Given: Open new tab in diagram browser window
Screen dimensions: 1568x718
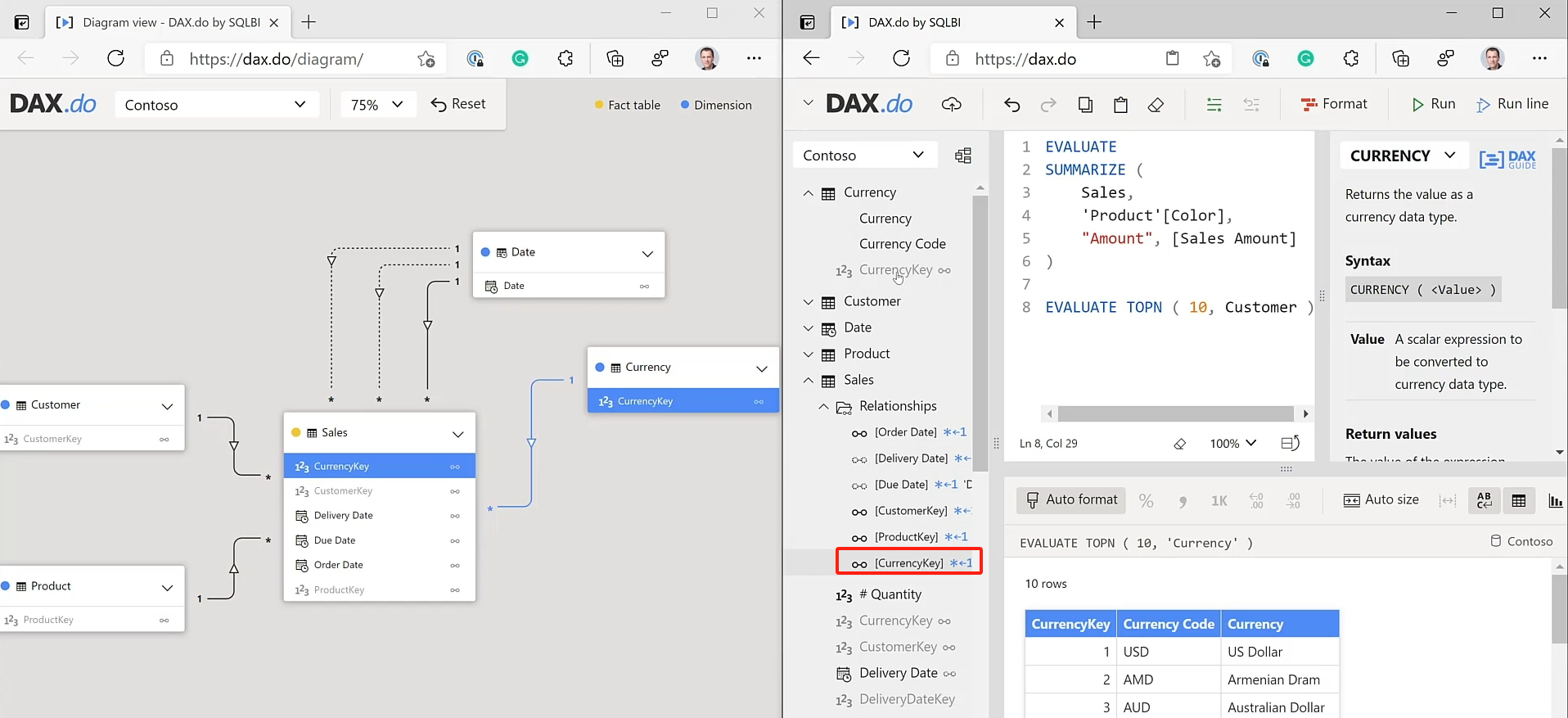Looking at the screenshot, I should 309,22.
